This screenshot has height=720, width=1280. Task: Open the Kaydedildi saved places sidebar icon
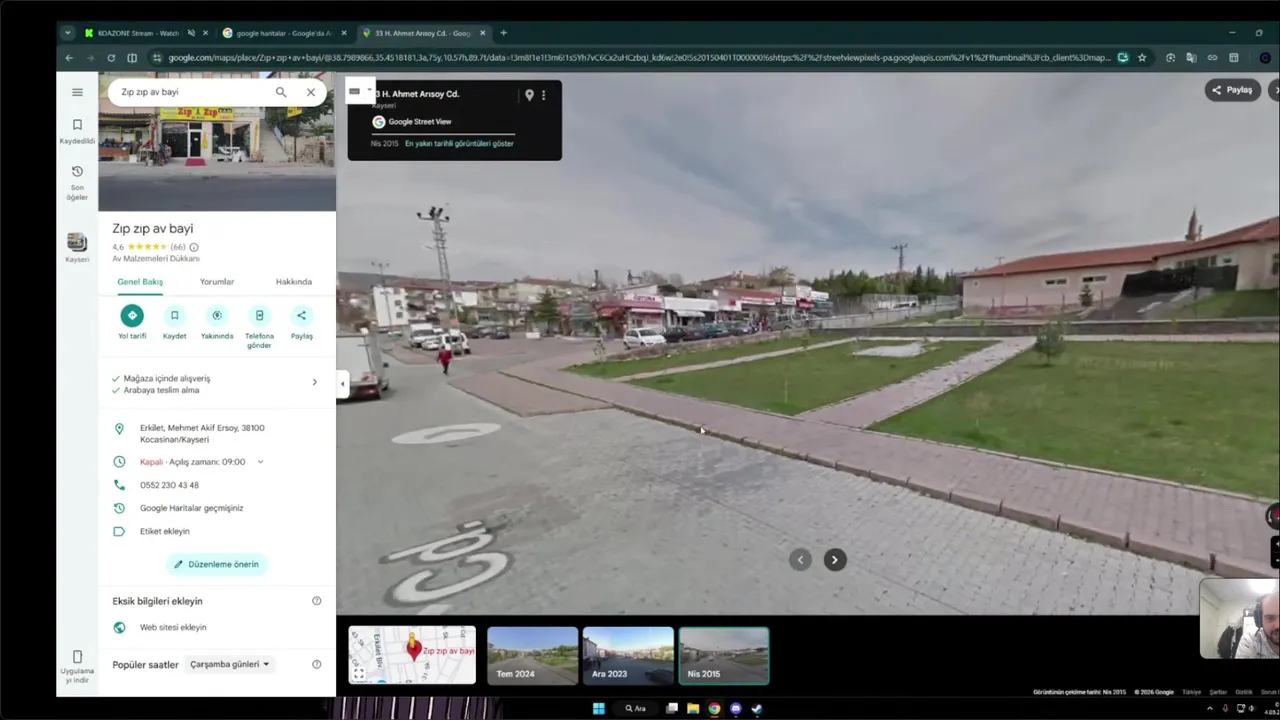coord(77,131)
